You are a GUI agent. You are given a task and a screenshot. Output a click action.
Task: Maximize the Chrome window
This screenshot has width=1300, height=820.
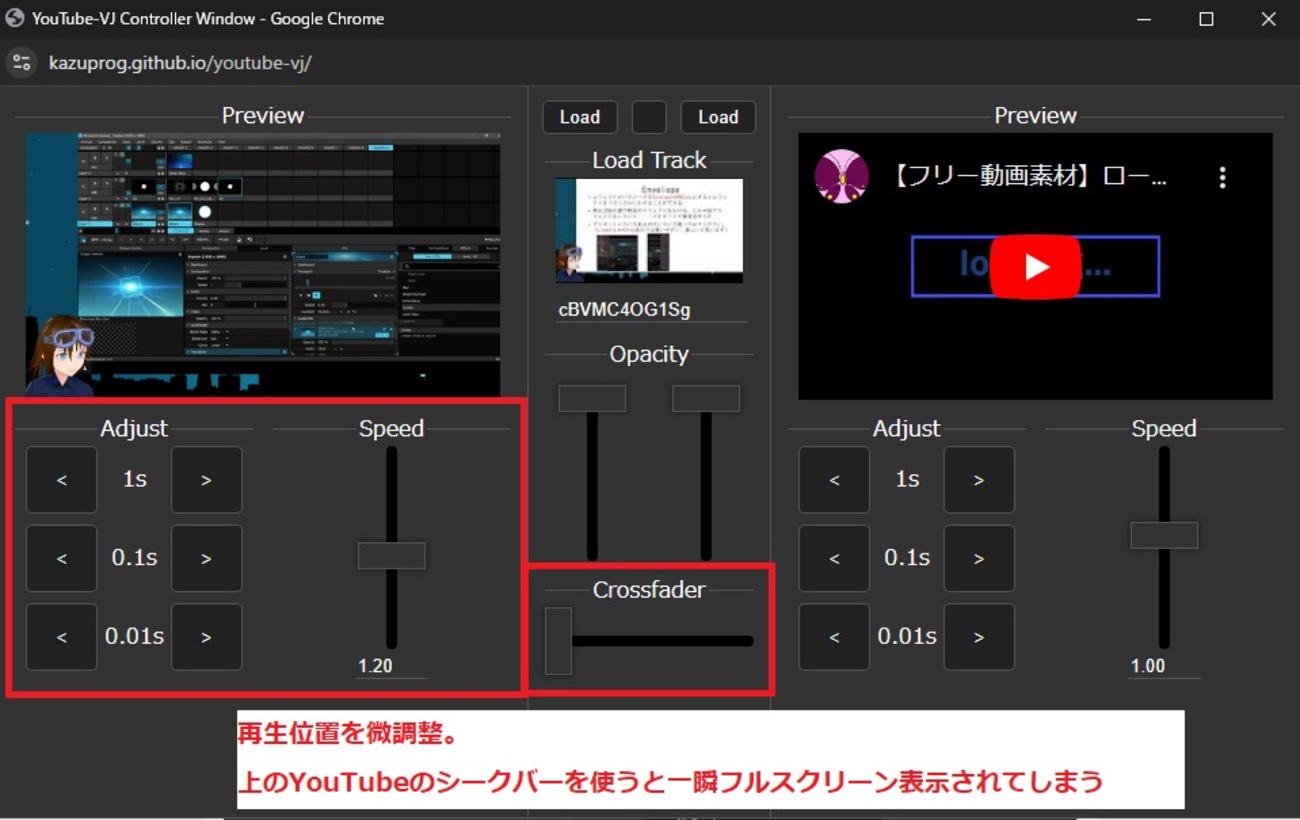(x=1206, y=19)
